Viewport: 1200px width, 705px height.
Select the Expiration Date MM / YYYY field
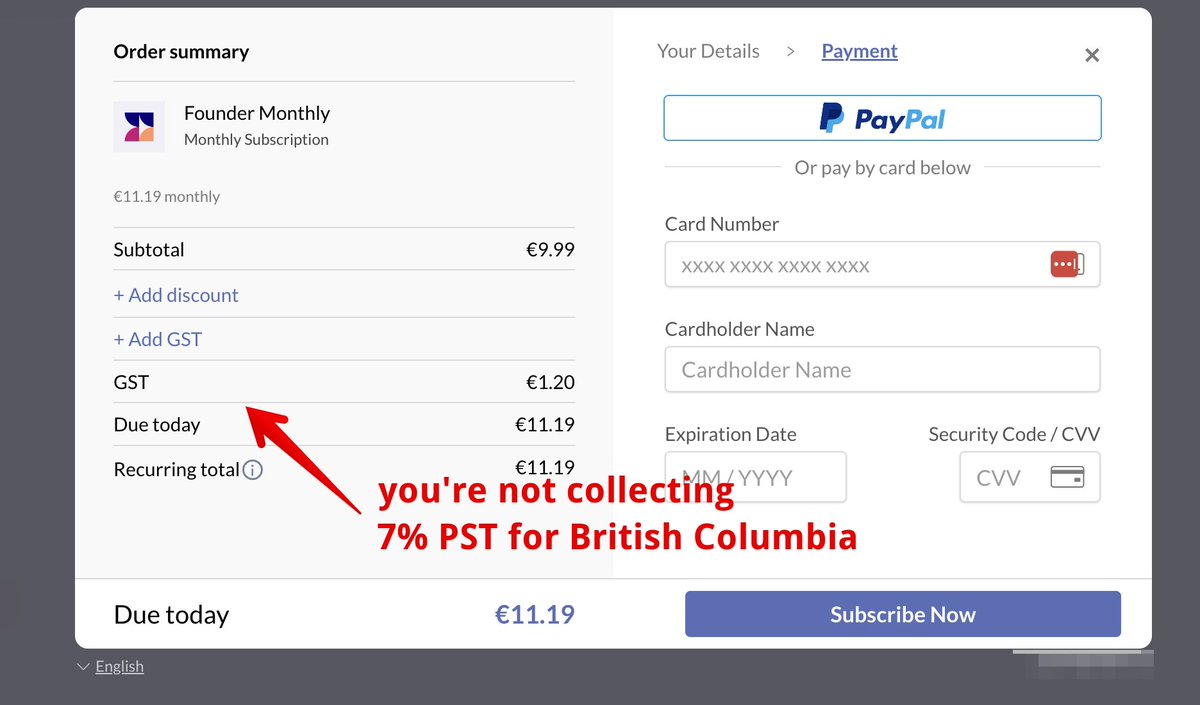point(755,477)
